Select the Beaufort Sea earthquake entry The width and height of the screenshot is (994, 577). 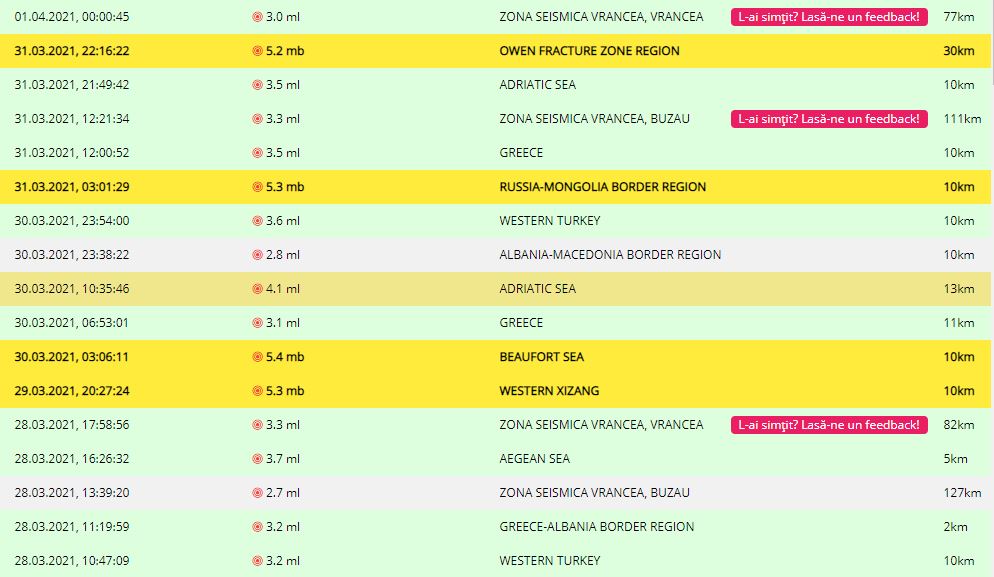click(541, 357)
